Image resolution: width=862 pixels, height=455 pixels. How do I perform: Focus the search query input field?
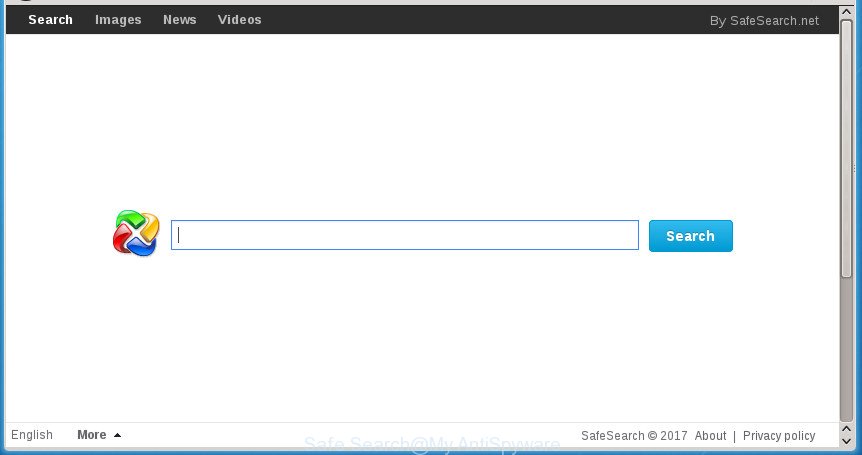point(405,235)
